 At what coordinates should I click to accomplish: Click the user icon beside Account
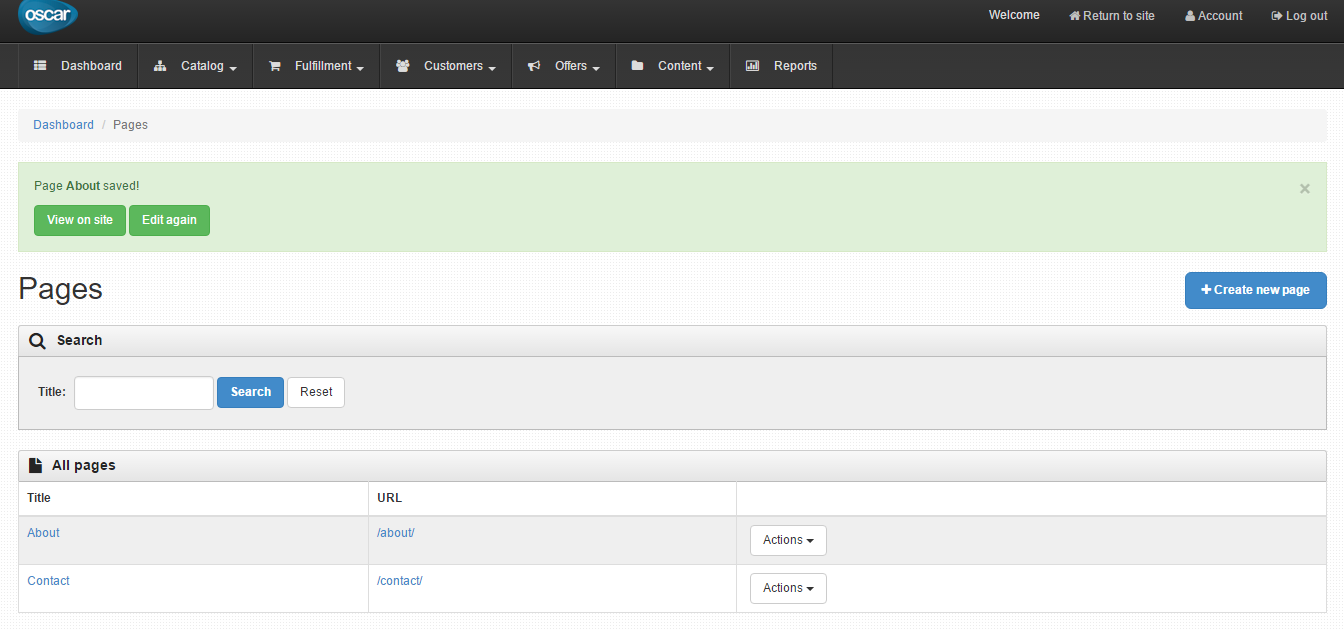click(x=1190, y=16)
